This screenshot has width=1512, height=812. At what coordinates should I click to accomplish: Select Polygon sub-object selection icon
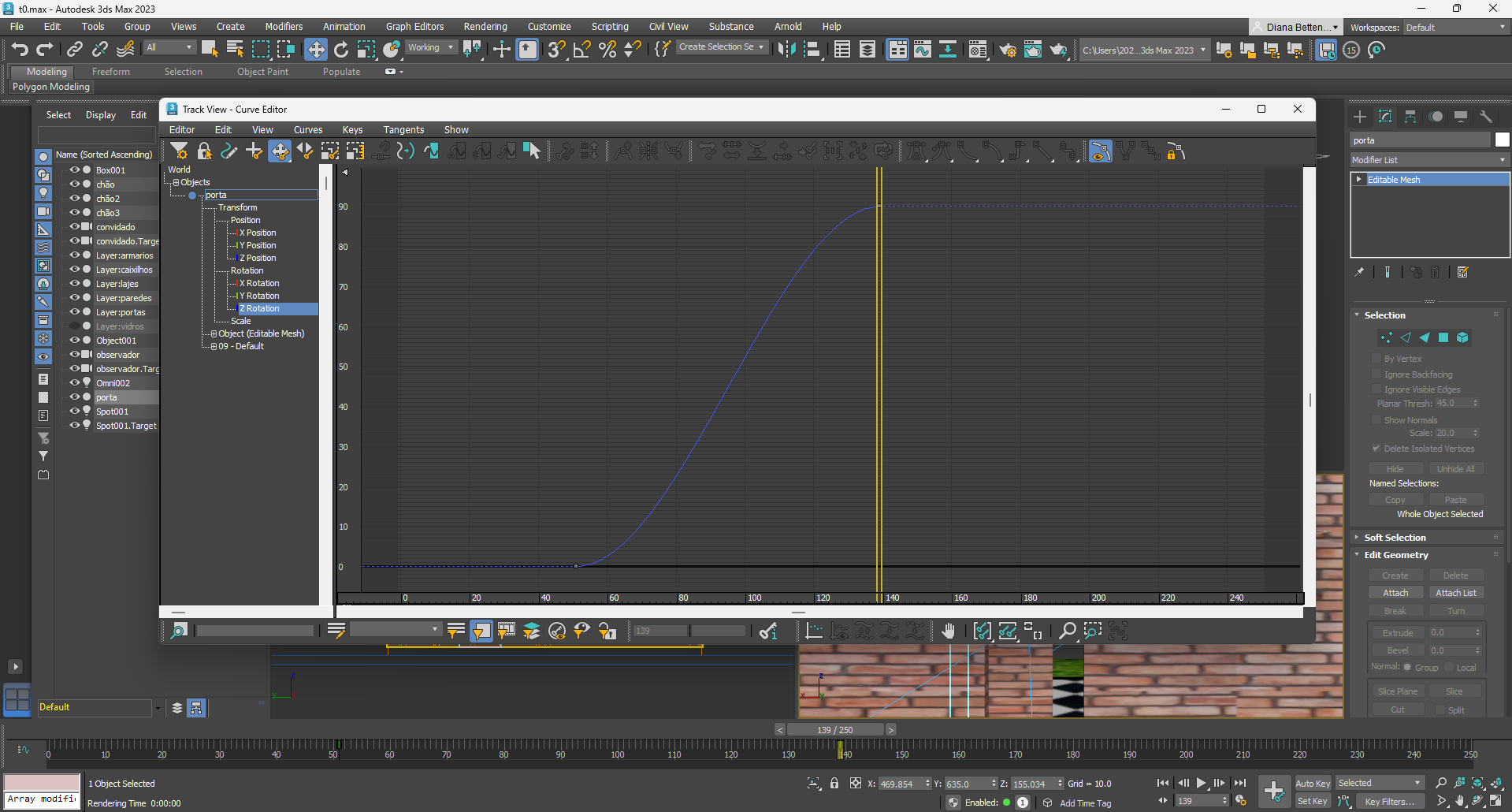(1443, 337)
